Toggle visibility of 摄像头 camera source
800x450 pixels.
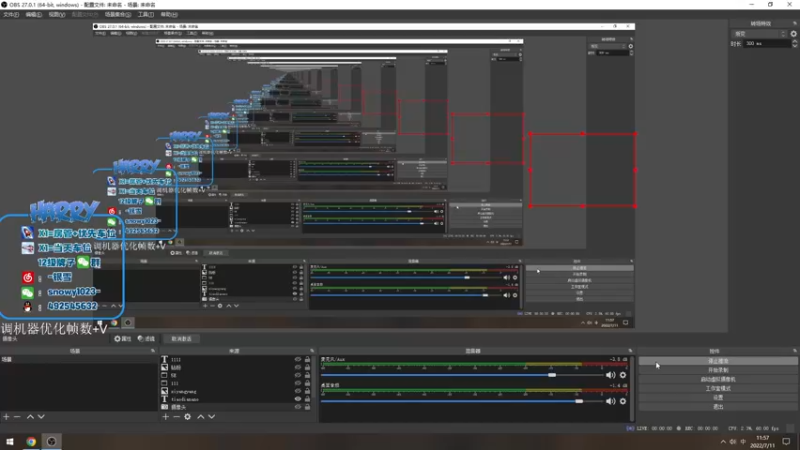pyautogui.click(x=297, y=407)
